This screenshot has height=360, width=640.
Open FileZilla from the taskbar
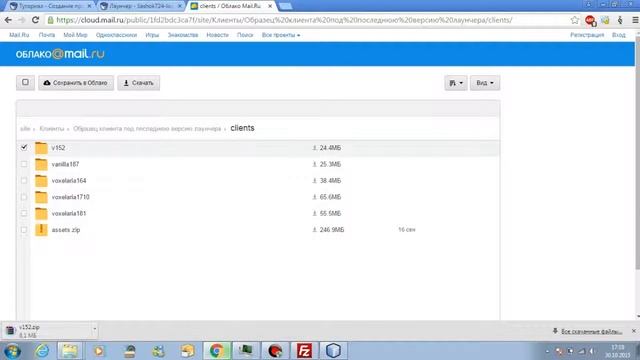pos(304,351)
